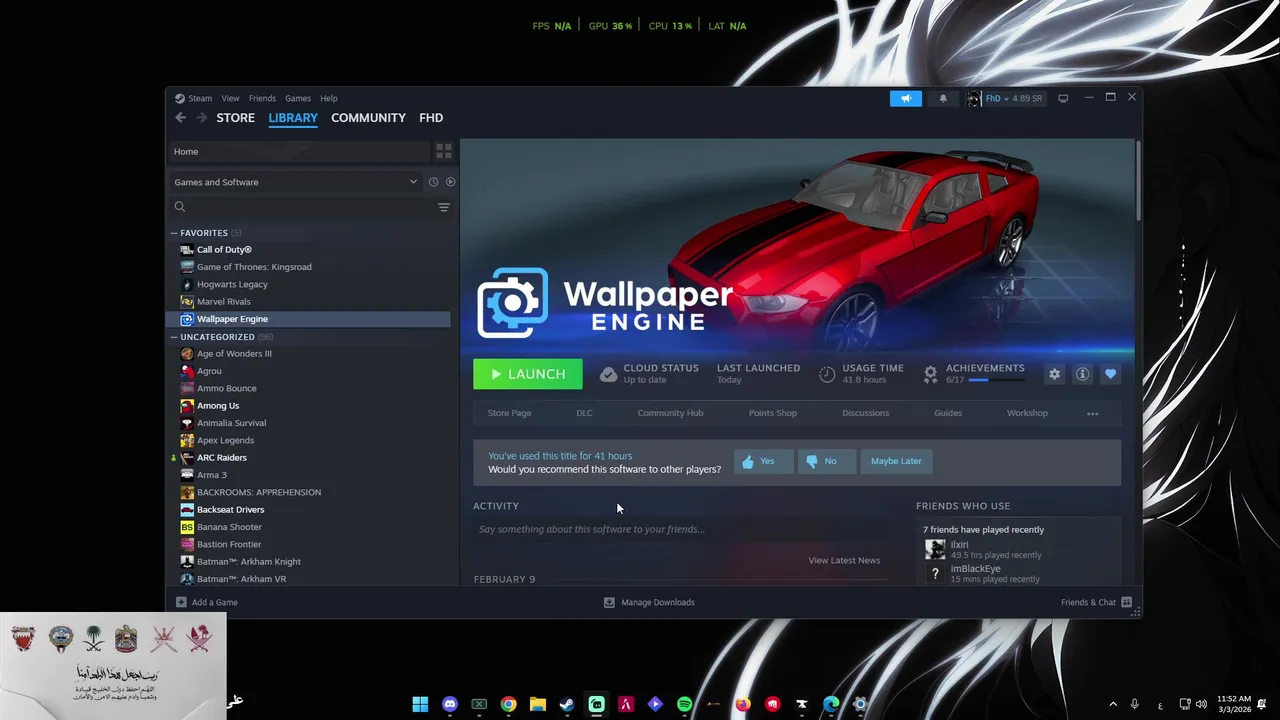This screenshot has width=1280, height=720.
Task: Dismiss the review prompt with Maybe Later
Action: 896,461
